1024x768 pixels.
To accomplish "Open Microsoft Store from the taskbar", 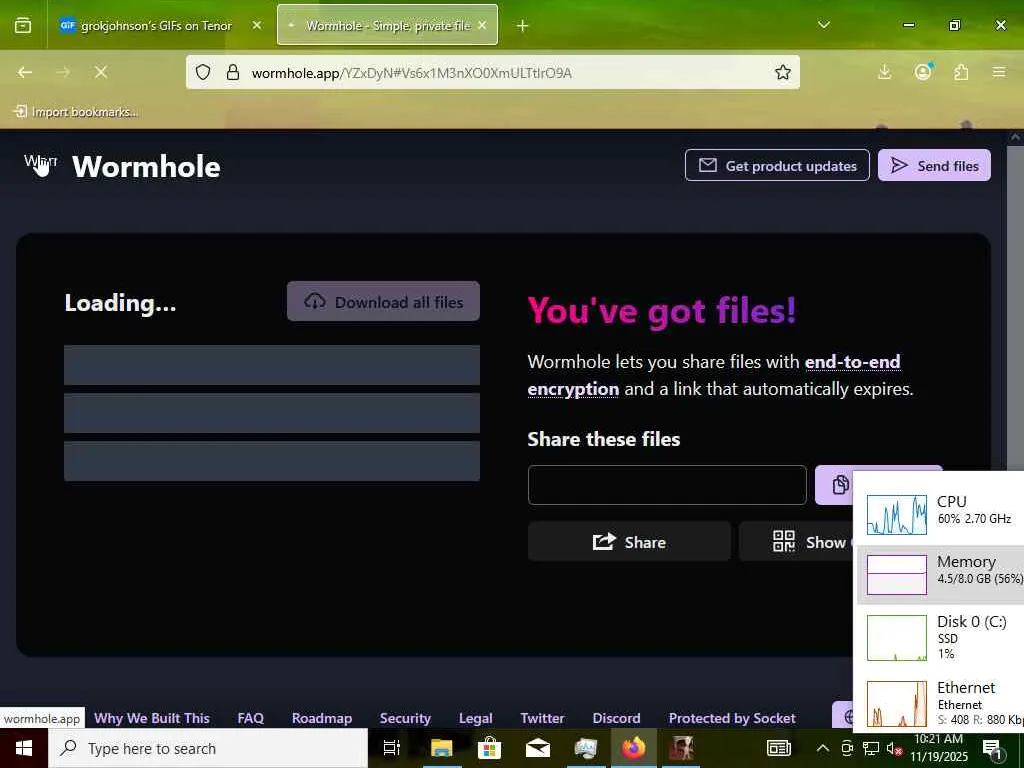I will click(x=489, y=748).
